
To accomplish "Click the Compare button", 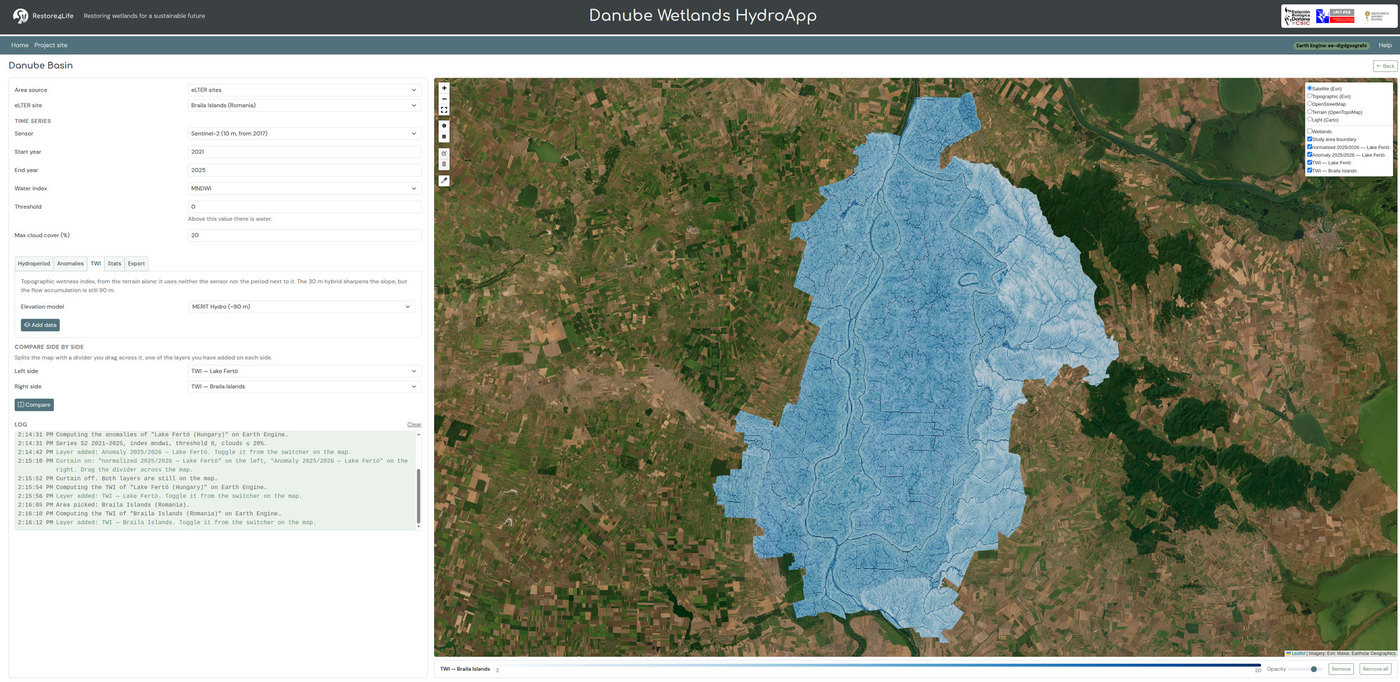I will coord(34,405).
